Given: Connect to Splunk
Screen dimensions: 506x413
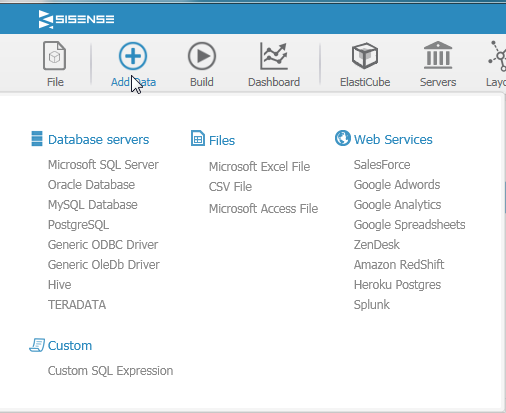Looking at the screenshot, I should coord(372,305).
